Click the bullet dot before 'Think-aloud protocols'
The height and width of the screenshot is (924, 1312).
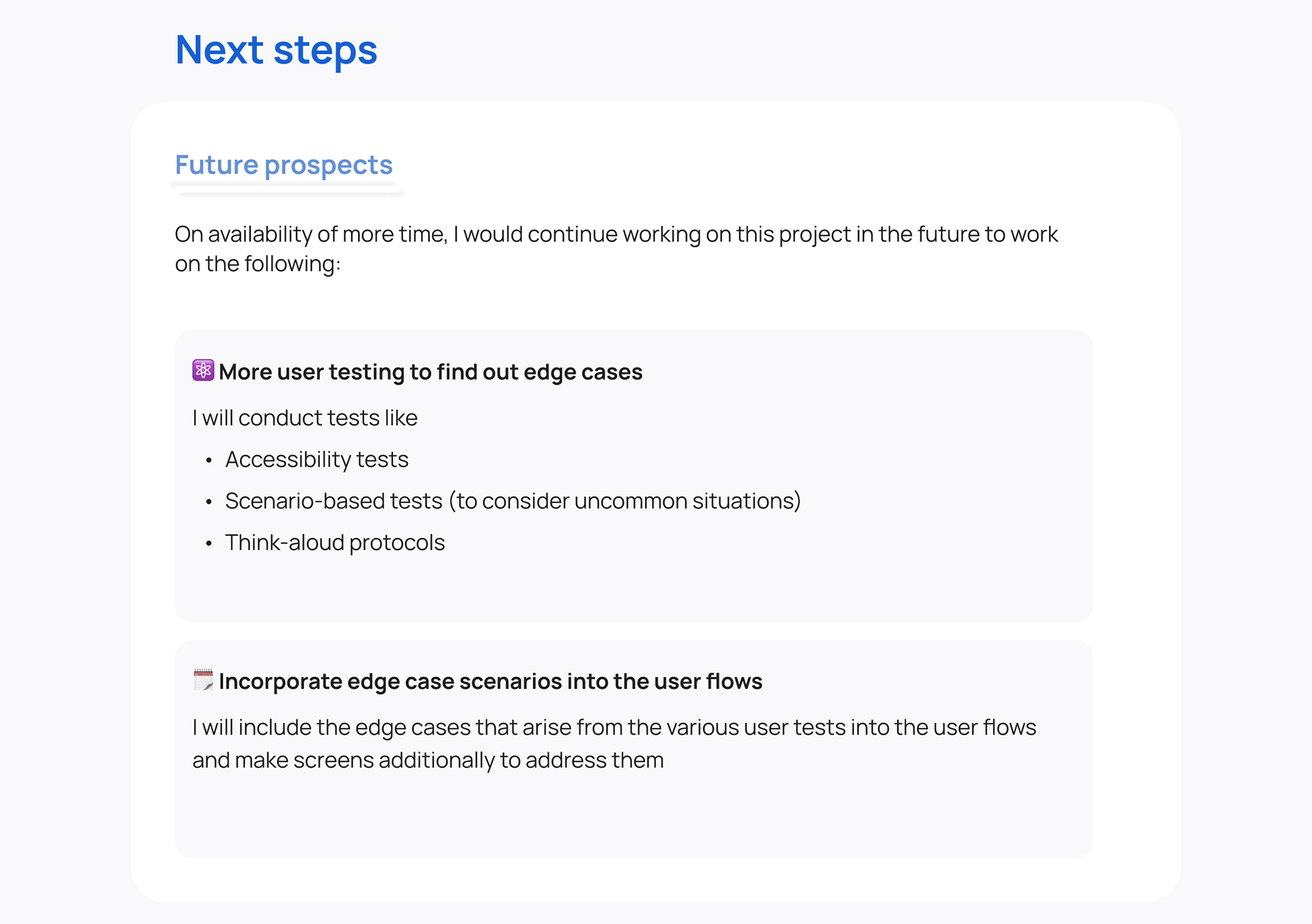tap(209, 544)
